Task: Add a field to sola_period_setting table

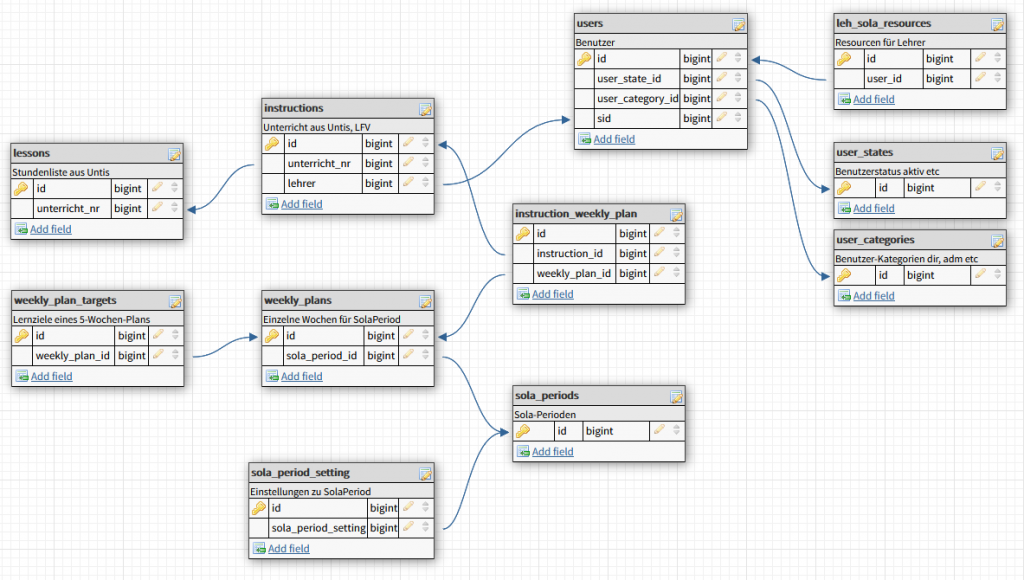Action: coord(288,549)
